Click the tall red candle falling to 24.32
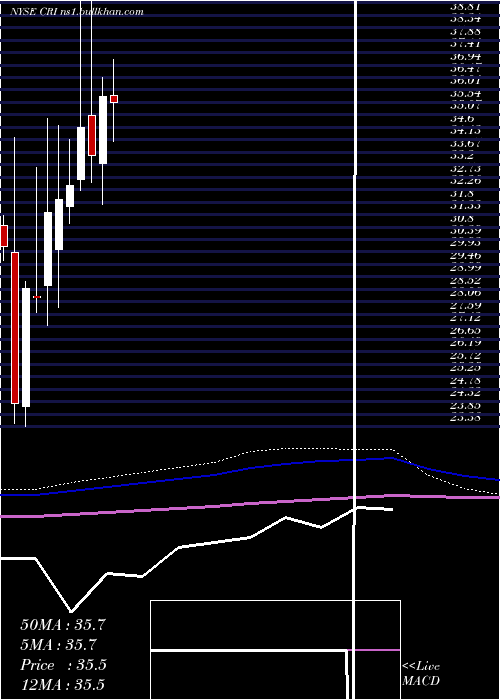 (x=15, y=328)
